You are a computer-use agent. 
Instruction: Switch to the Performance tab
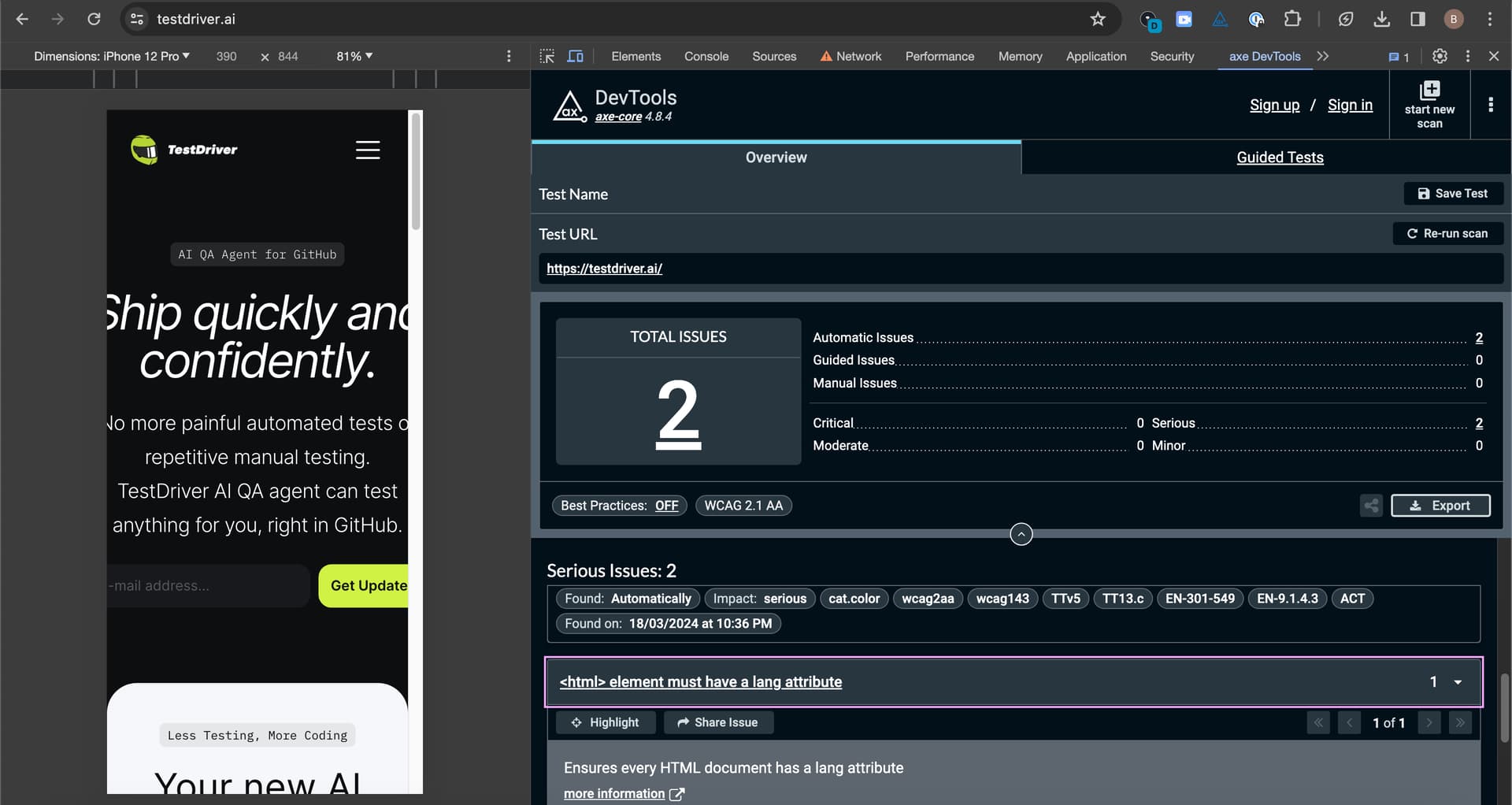939,56
